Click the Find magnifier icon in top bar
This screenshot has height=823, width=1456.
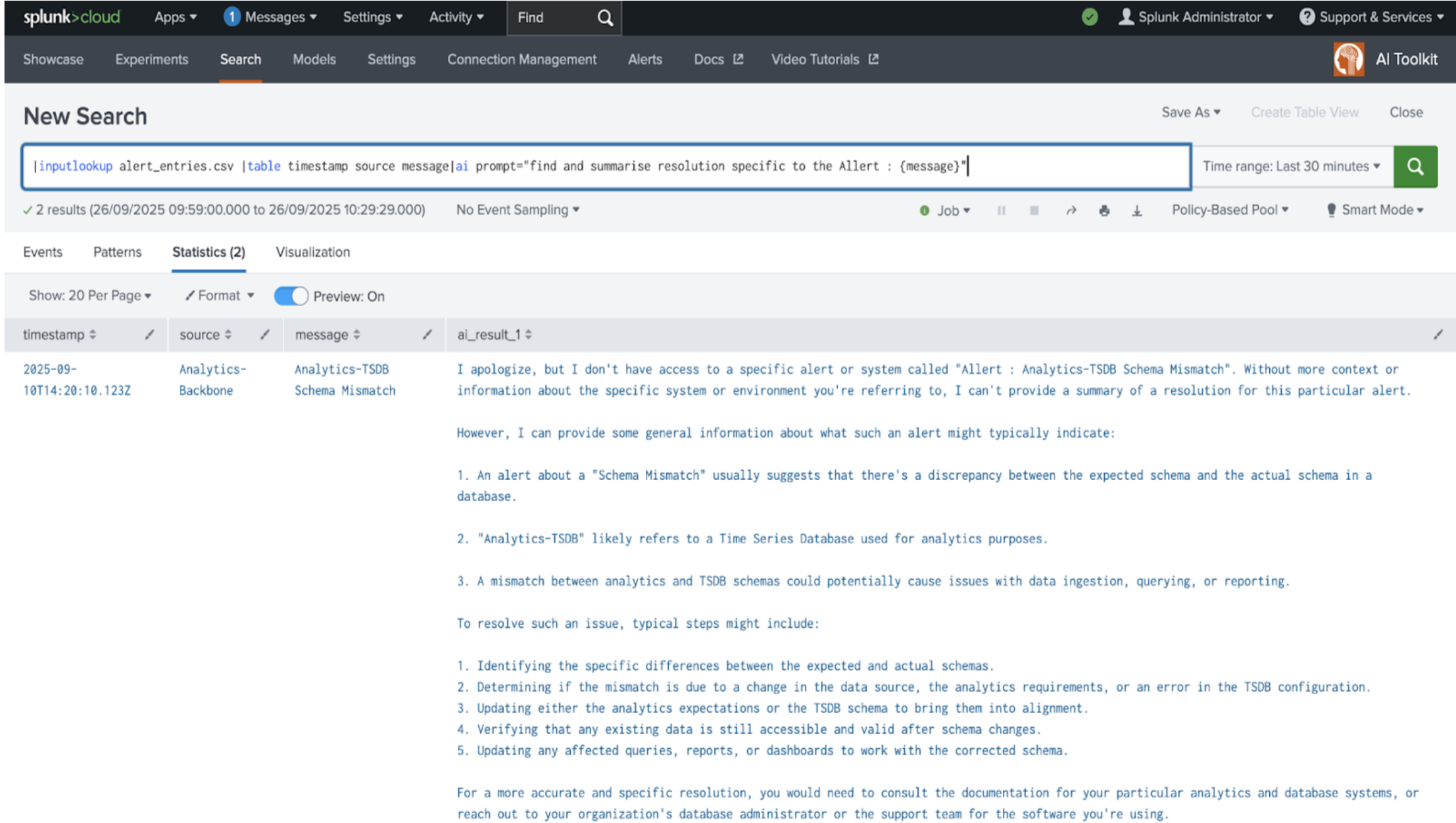pyautogui.click(x=605, y=18)
